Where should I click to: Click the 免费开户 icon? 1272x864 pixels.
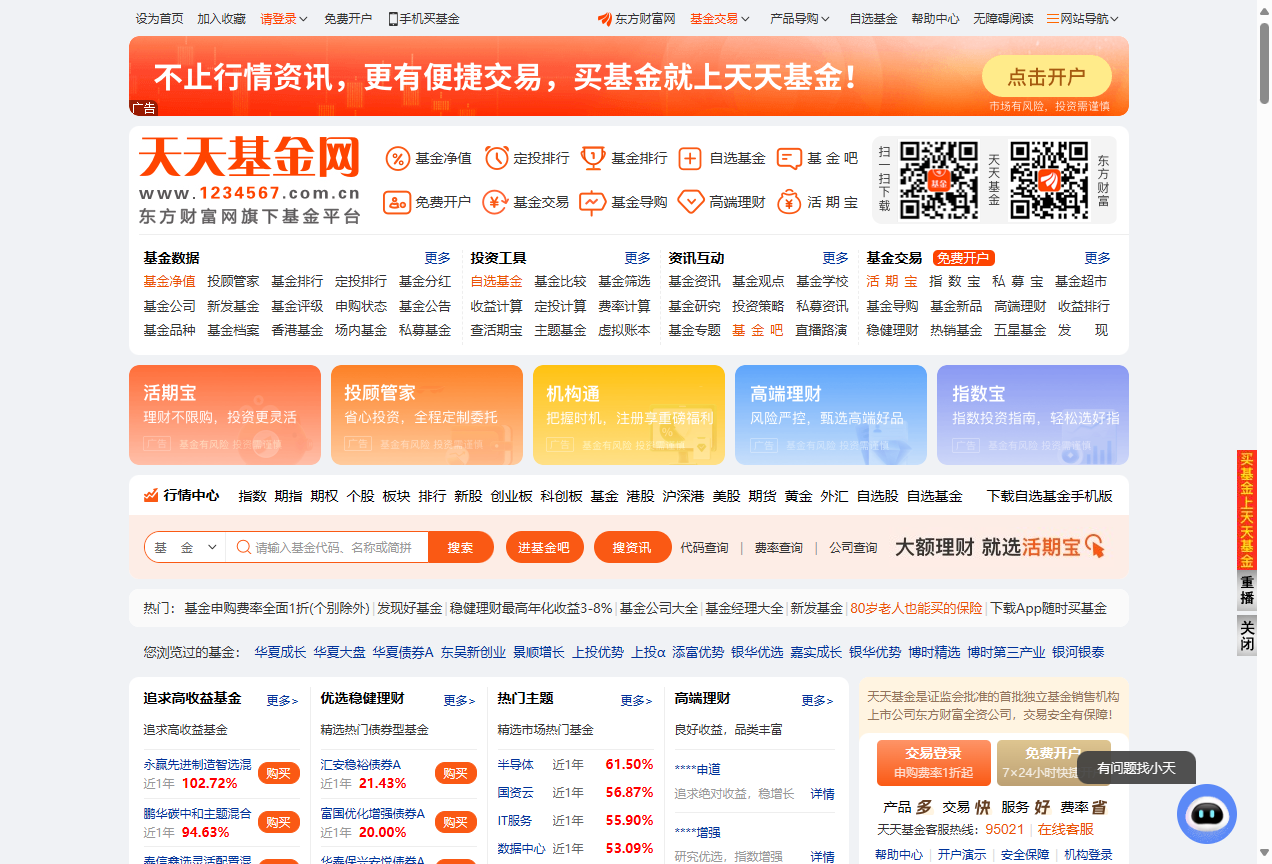pyautogui.click(x=397, y=202)
